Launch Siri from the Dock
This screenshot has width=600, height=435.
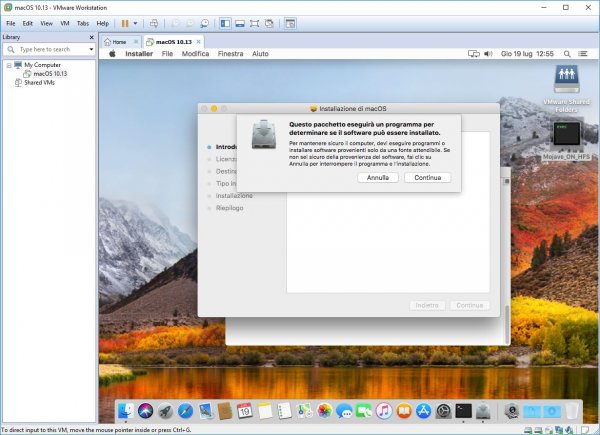145,411
